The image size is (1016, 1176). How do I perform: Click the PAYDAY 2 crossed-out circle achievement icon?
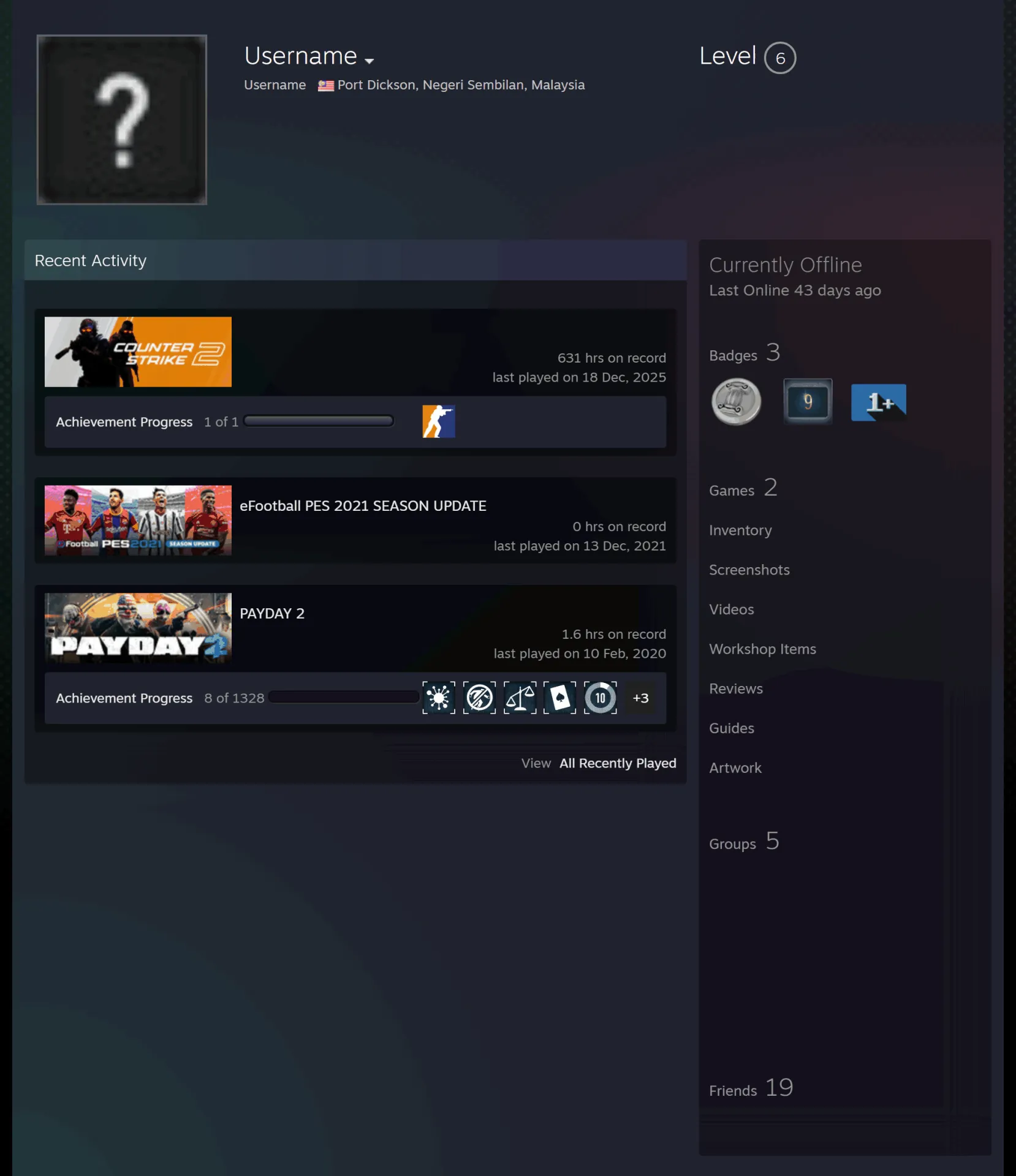(x=479, y=698)
